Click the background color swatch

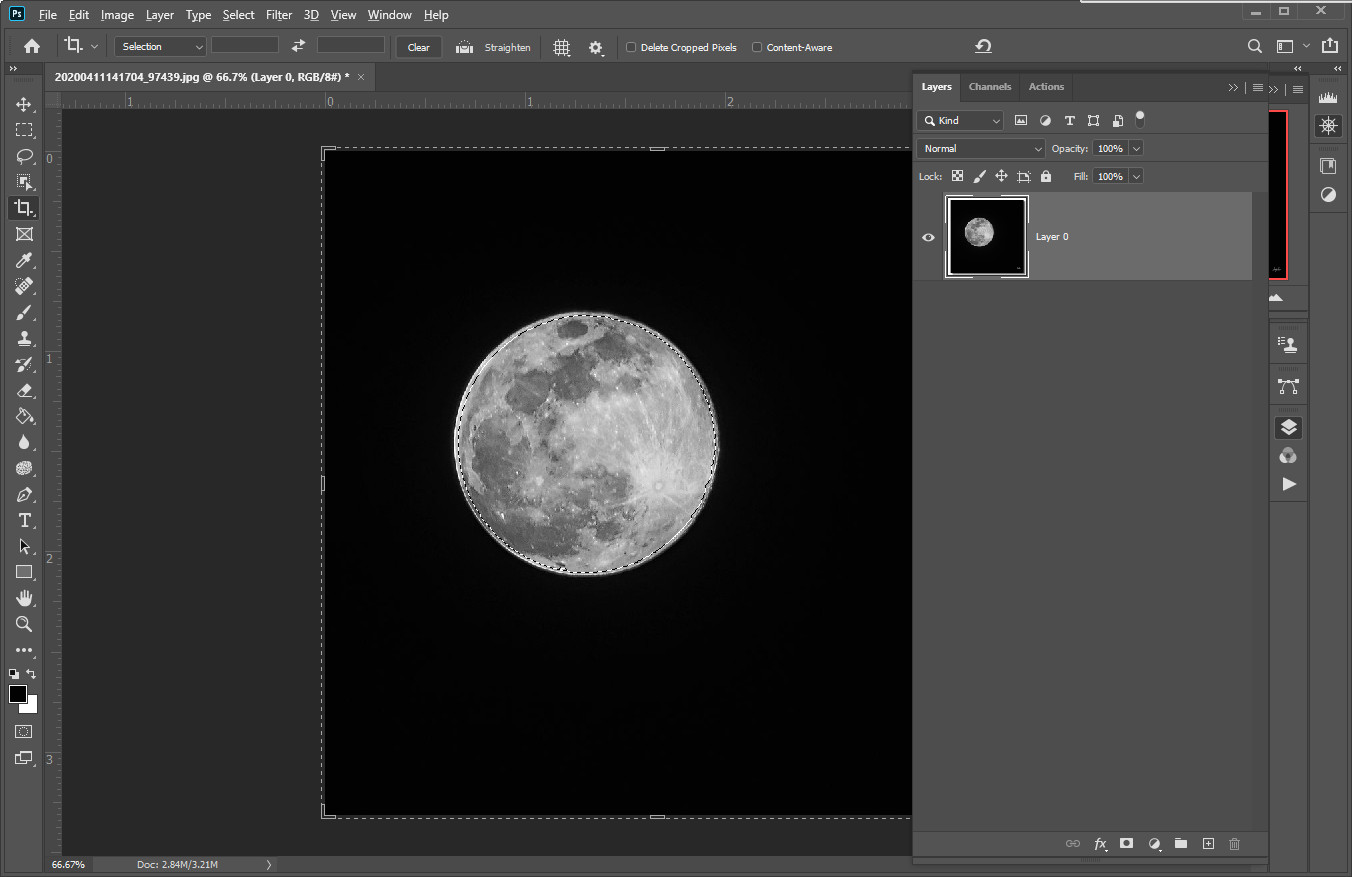click(30, 706)
